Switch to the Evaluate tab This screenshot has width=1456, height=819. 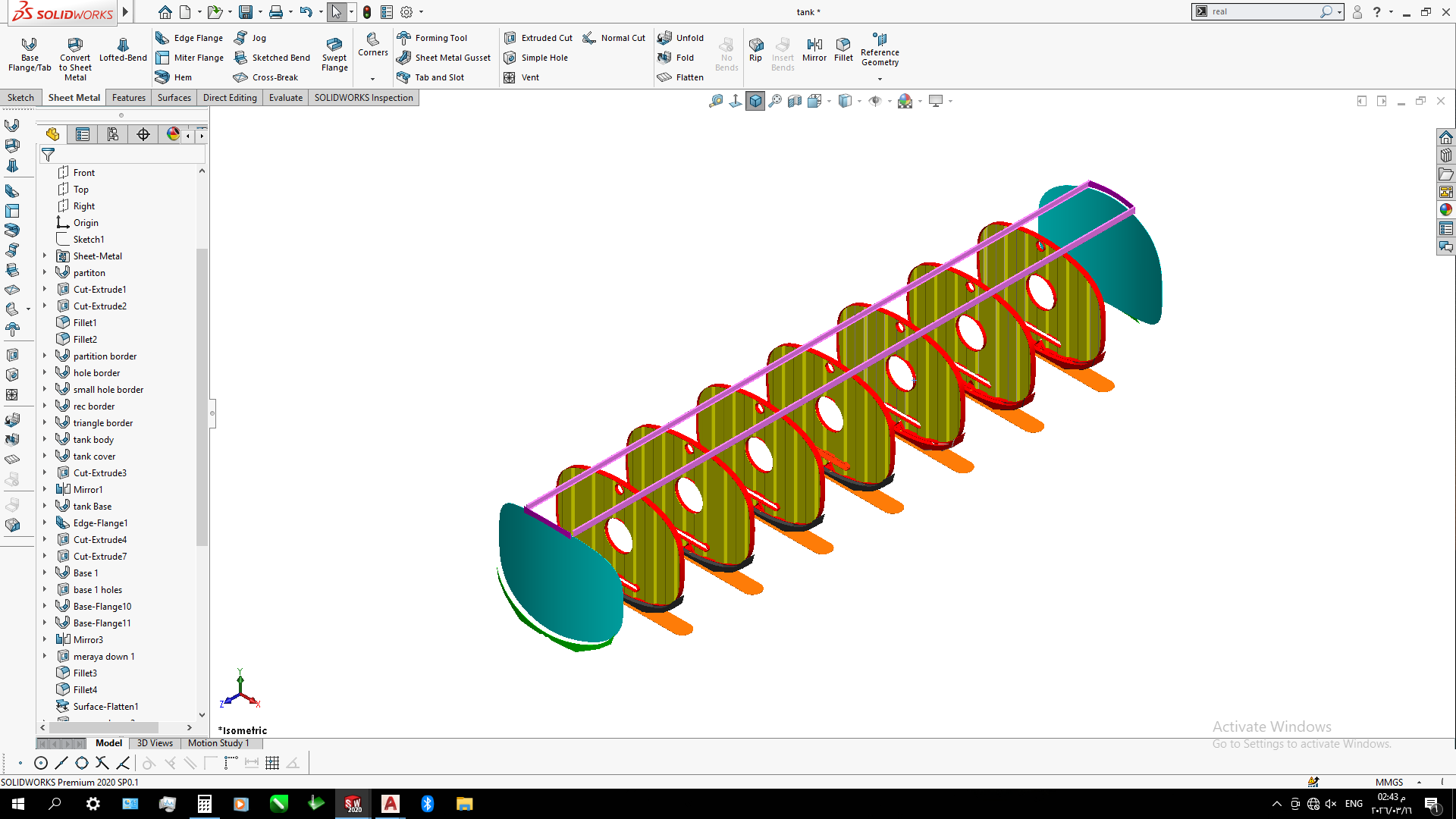pos(285,98)
